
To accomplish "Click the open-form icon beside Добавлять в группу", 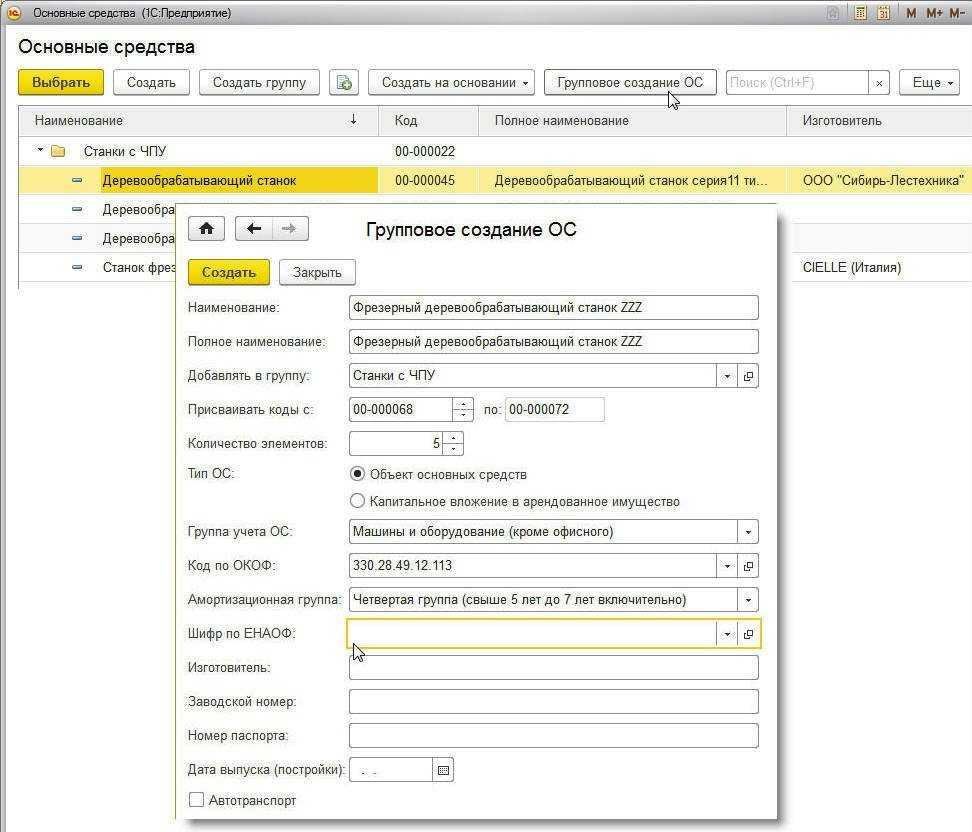I will [748, 376].
